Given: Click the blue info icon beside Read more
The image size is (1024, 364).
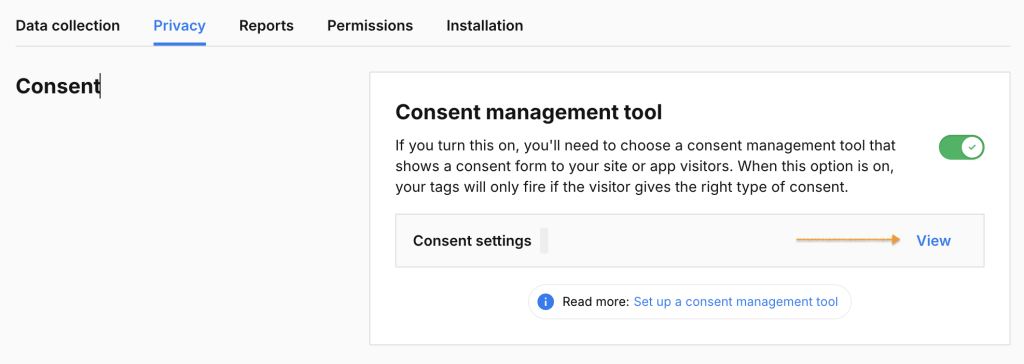Looking at the screenshot, I should point(545,302).
